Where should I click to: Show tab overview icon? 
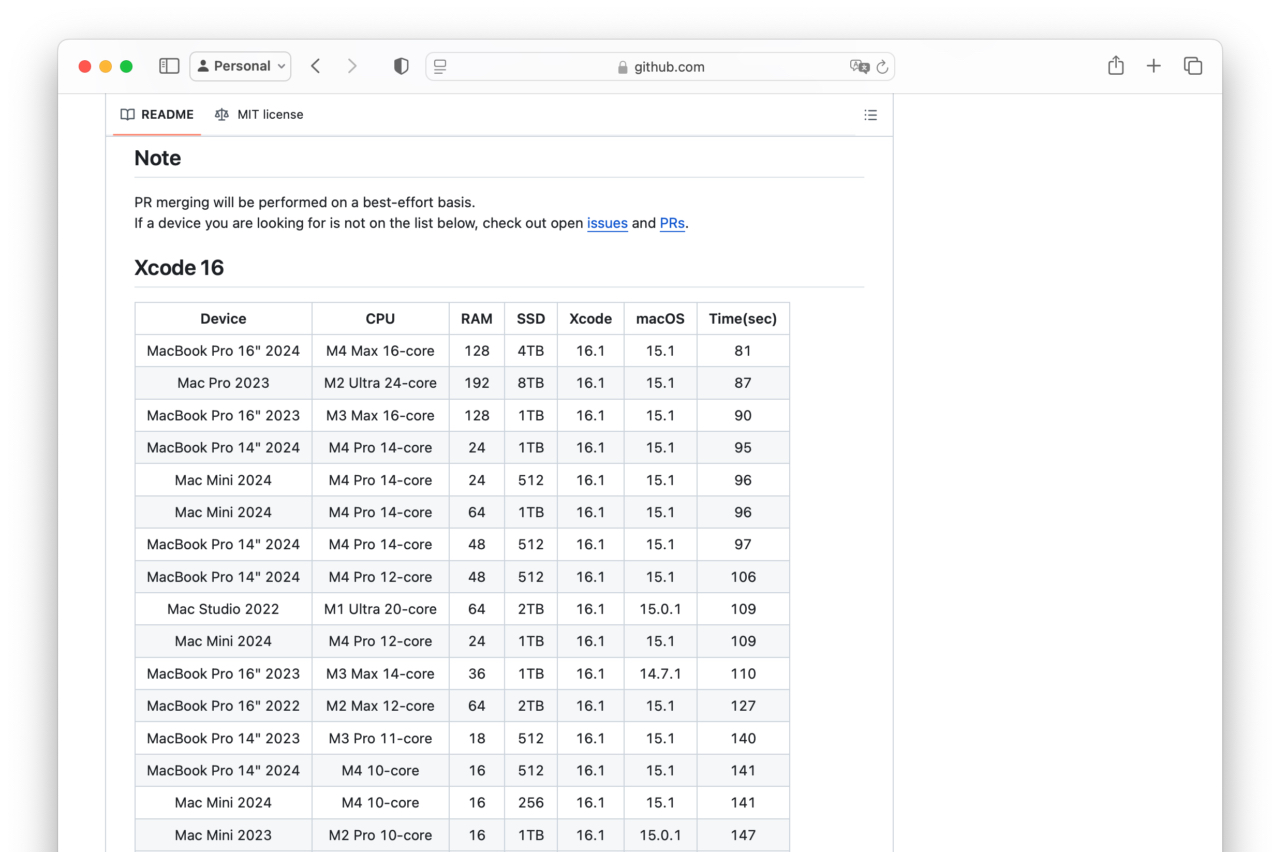click(x=1193, y=66)
